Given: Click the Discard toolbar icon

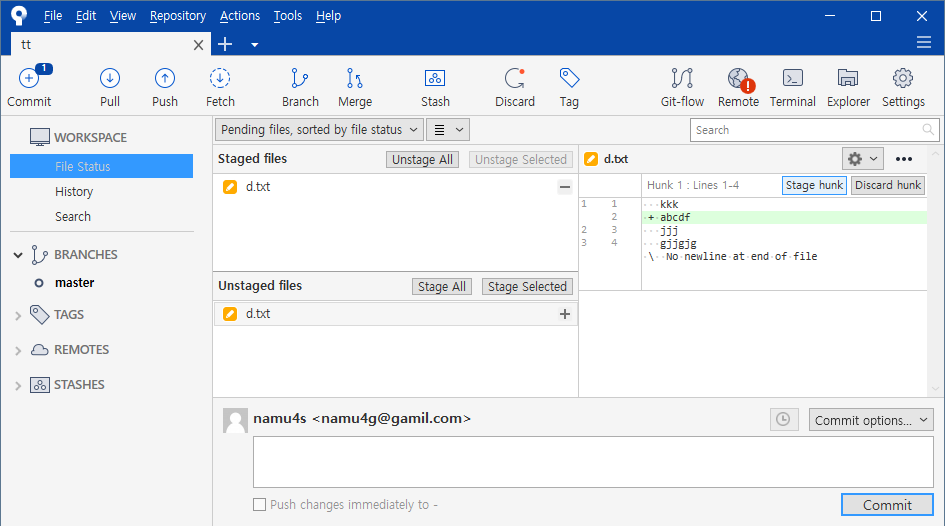Looking at the screenshot, I should tap(515, 86).
